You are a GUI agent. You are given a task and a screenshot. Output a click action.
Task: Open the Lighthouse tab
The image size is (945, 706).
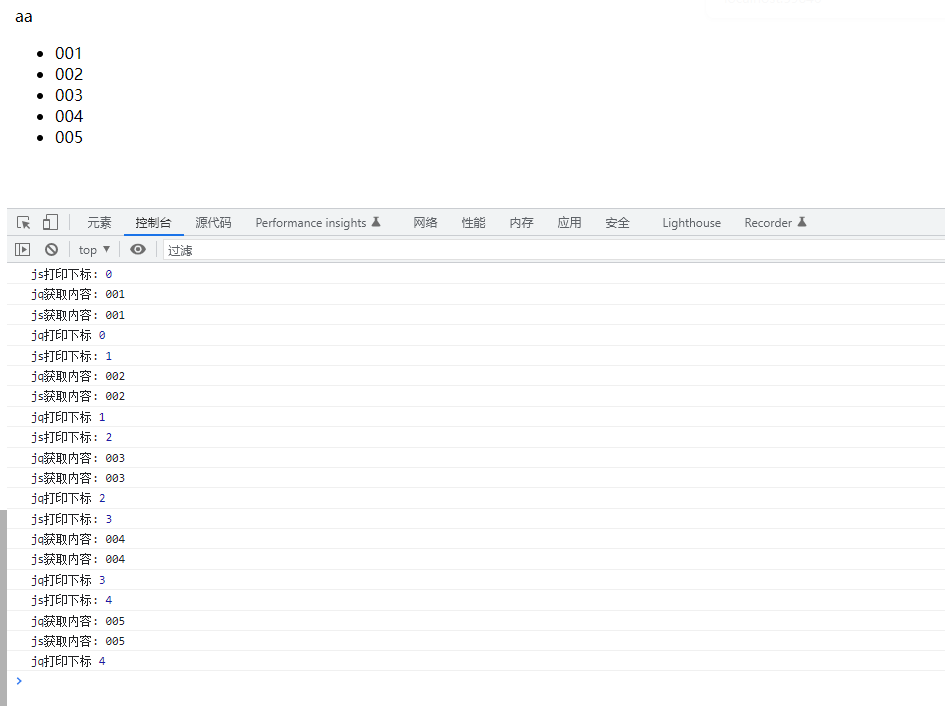pos(691,223)
